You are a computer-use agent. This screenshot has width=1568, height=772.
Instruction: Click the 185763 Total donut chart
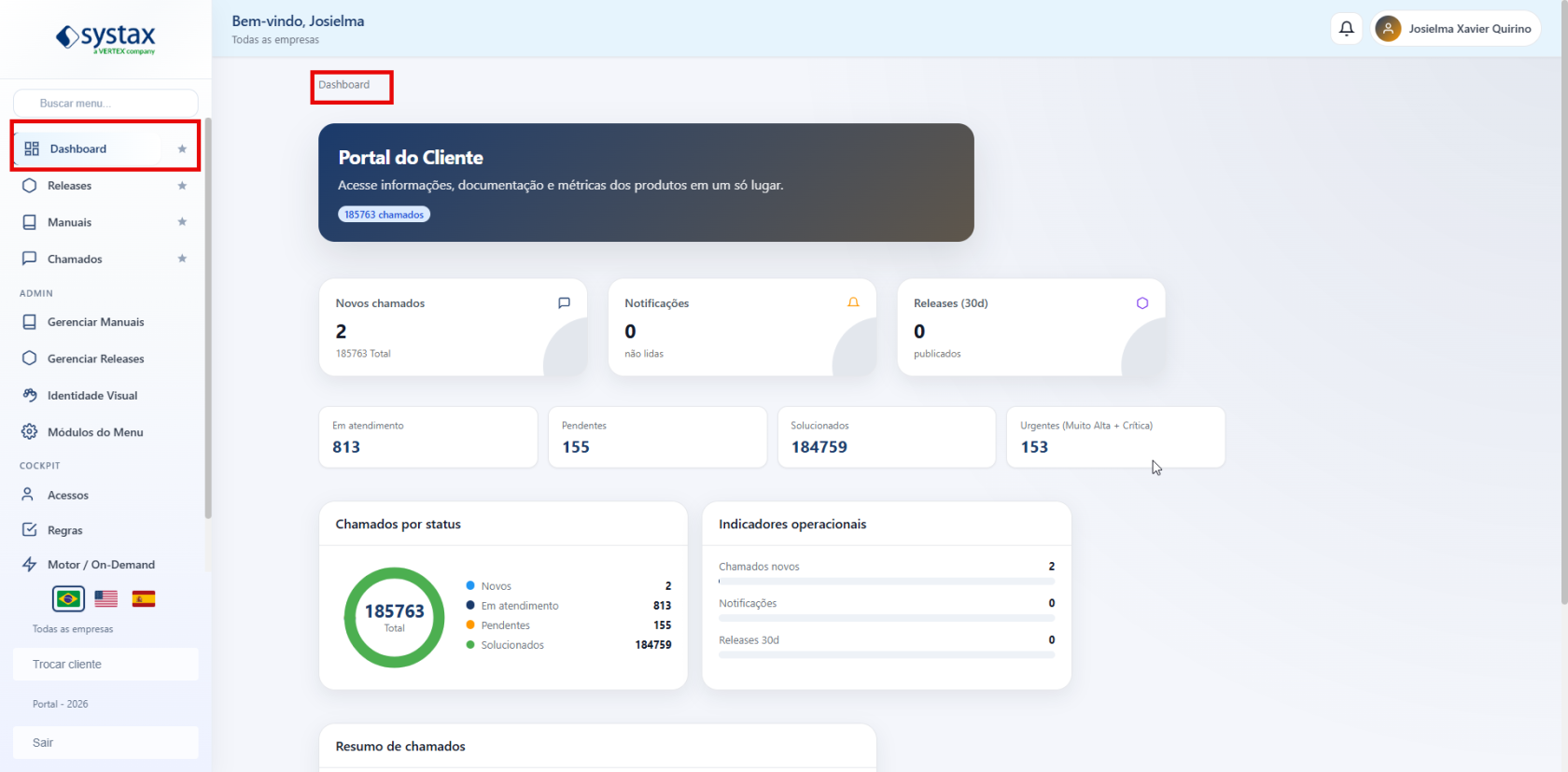click(x=395, y=617)
